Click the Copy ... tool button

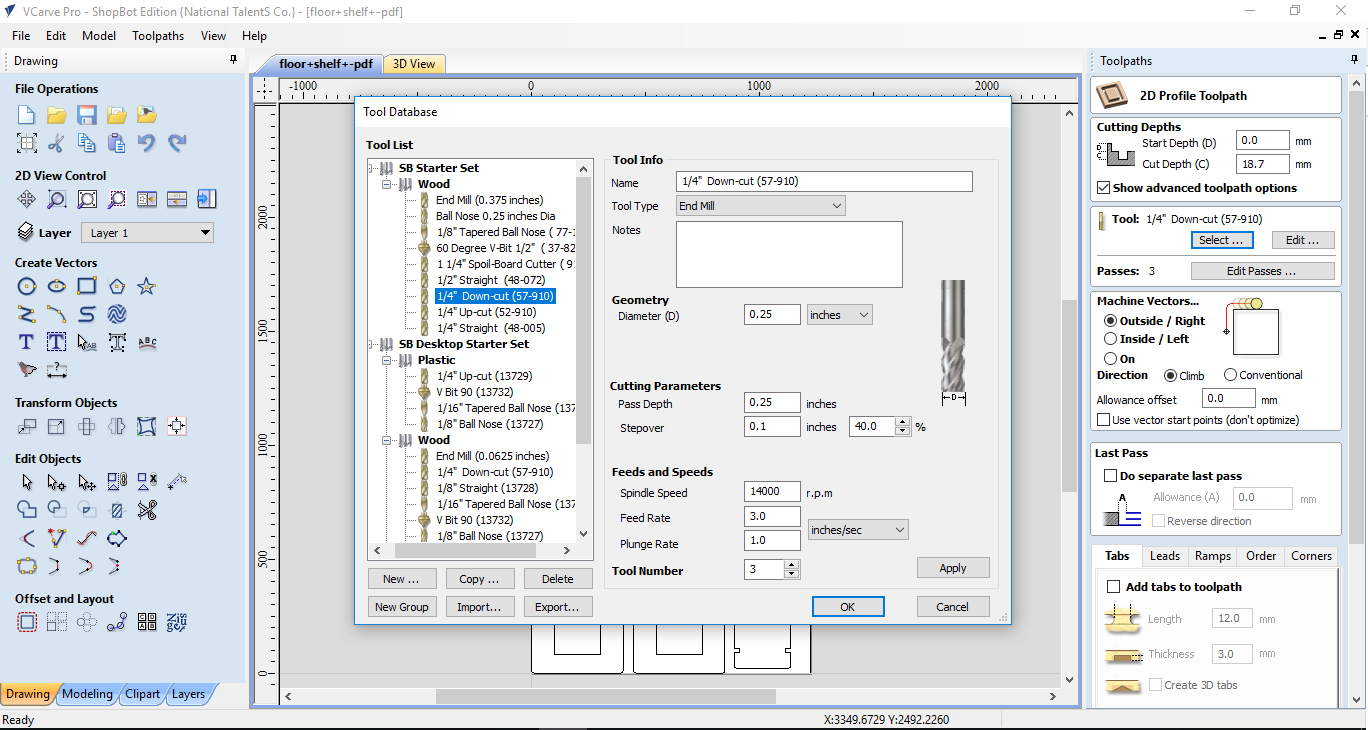[x=479, y=578]
